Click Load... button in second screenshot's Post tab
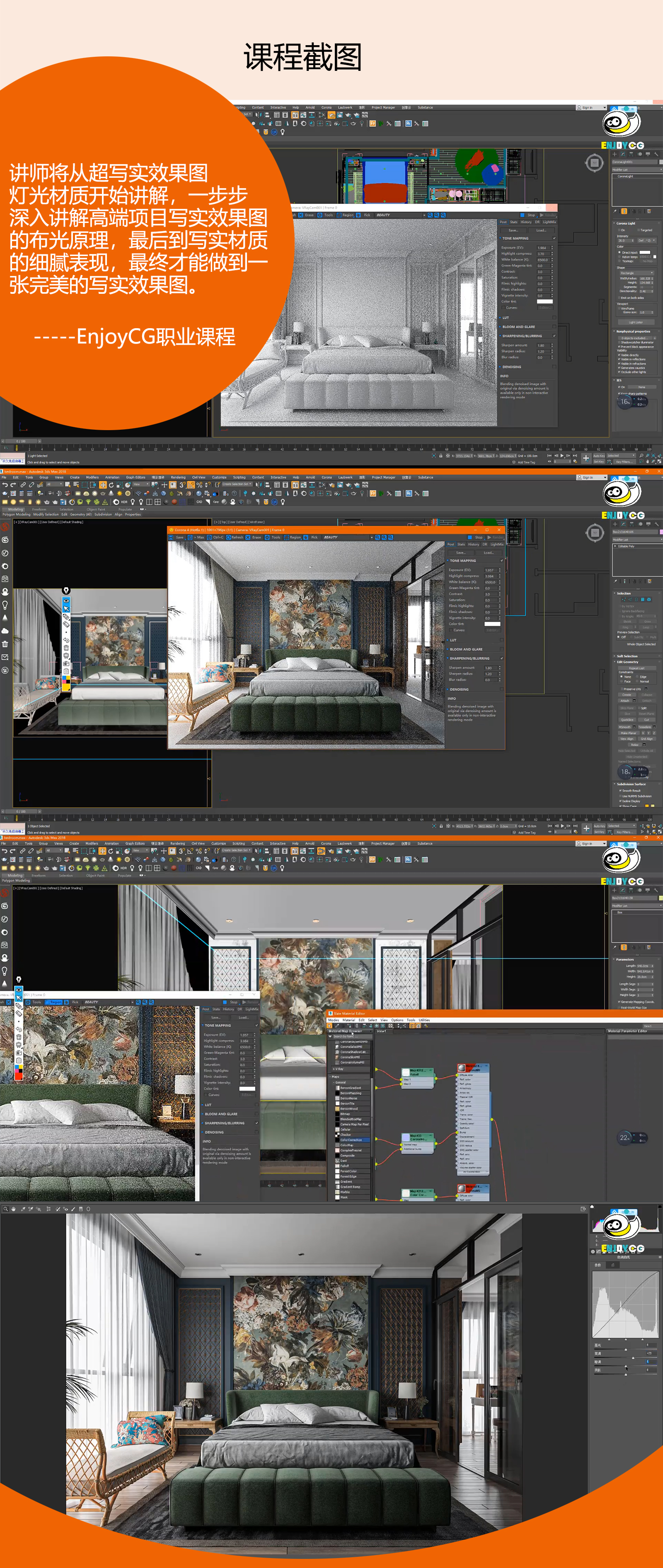Viewport: 663px width, 1568px height. [x=489, y=553]
